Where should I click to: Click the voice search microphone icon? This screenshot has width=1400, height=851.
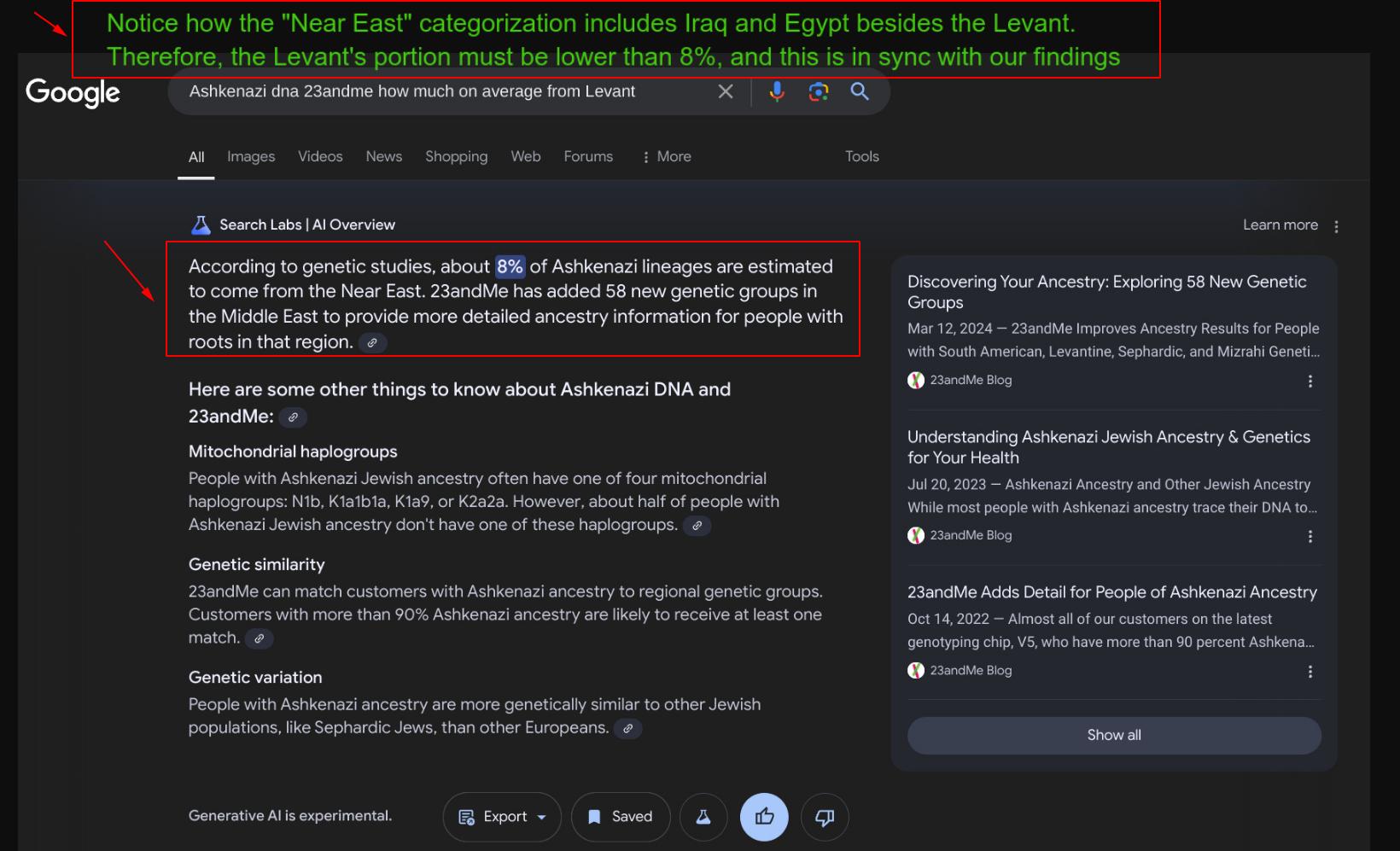777,92
